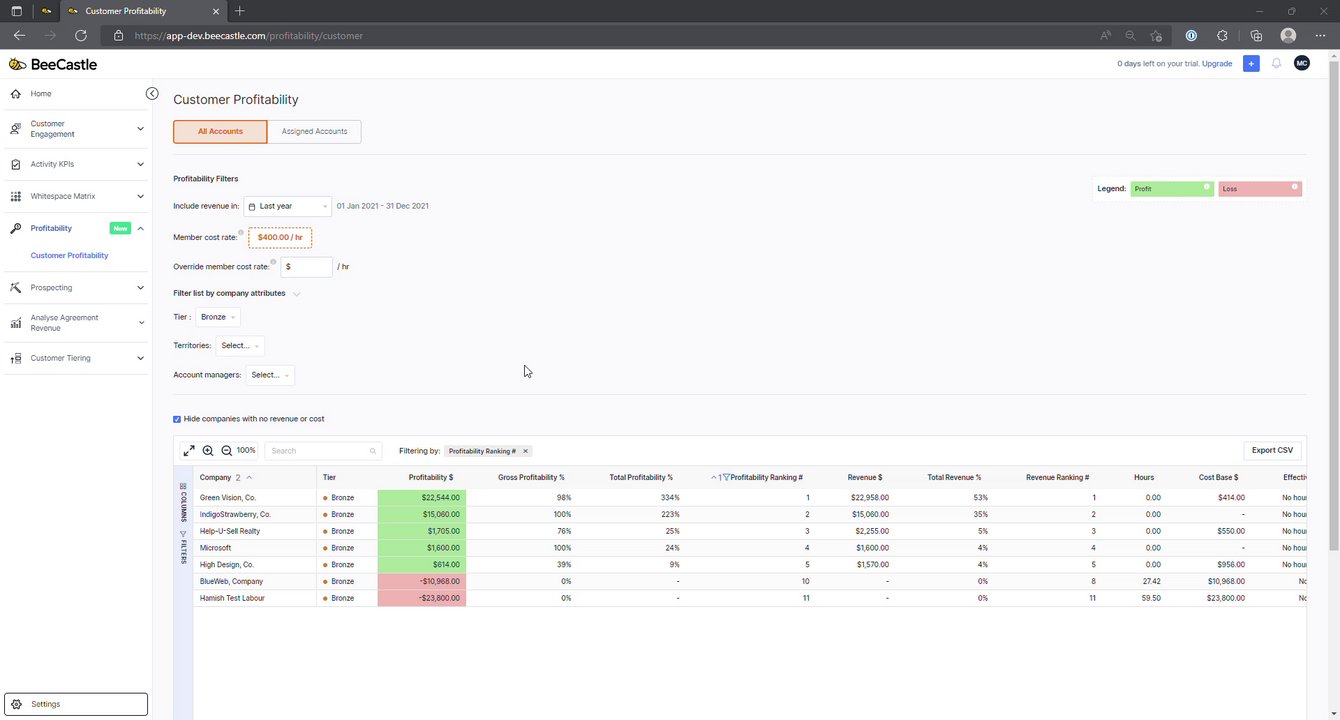
Task: Click the browser address bar URL
Action: 249,35
